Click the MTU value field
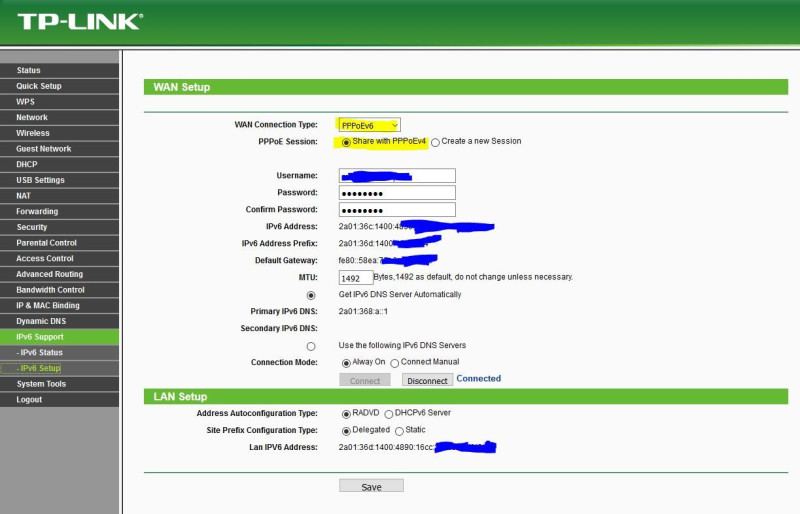 356,278
